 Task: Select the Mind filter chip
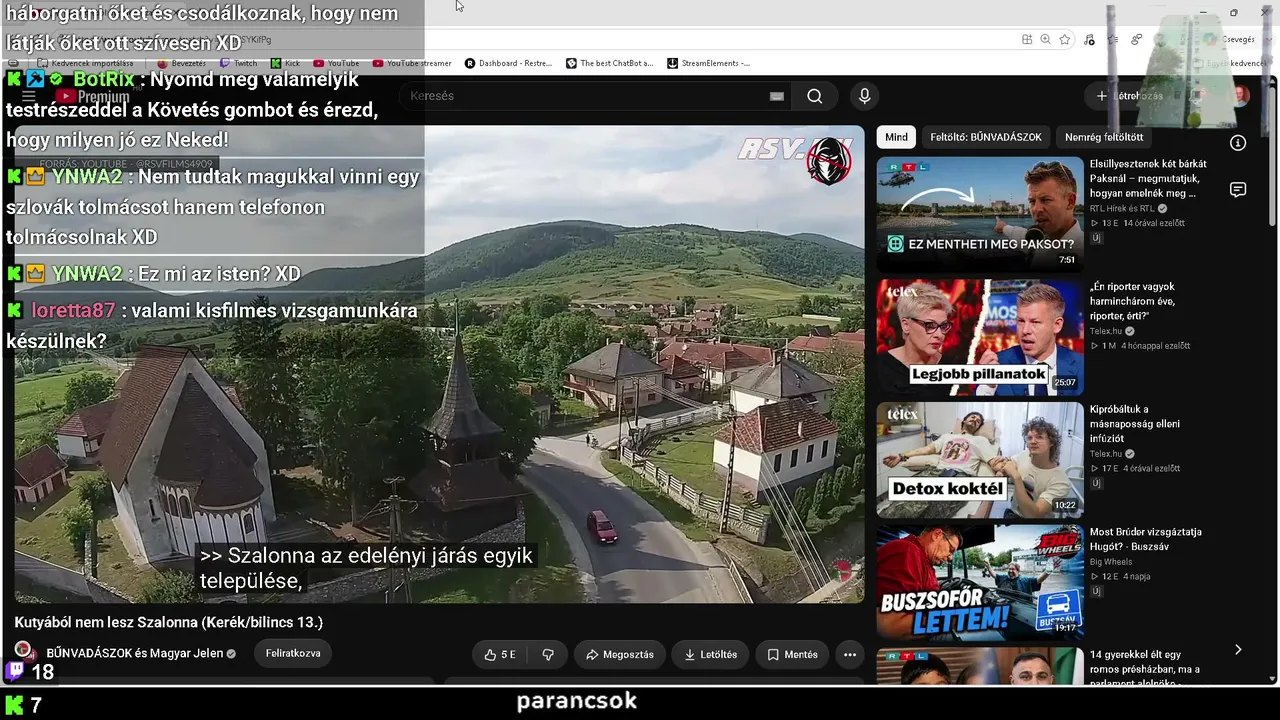pos(896,137)
